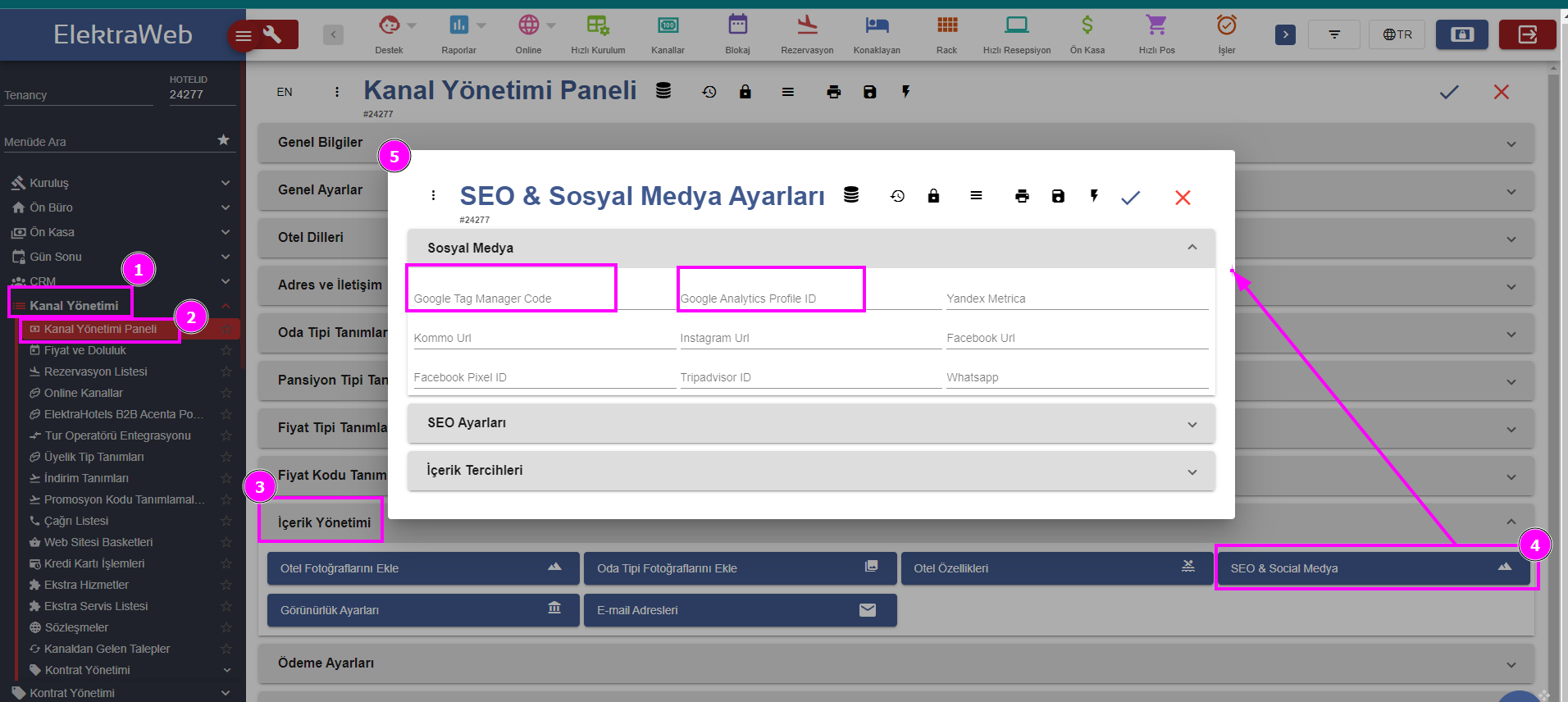Open Sözleşmeler in the sidebar

click(76, 627)
